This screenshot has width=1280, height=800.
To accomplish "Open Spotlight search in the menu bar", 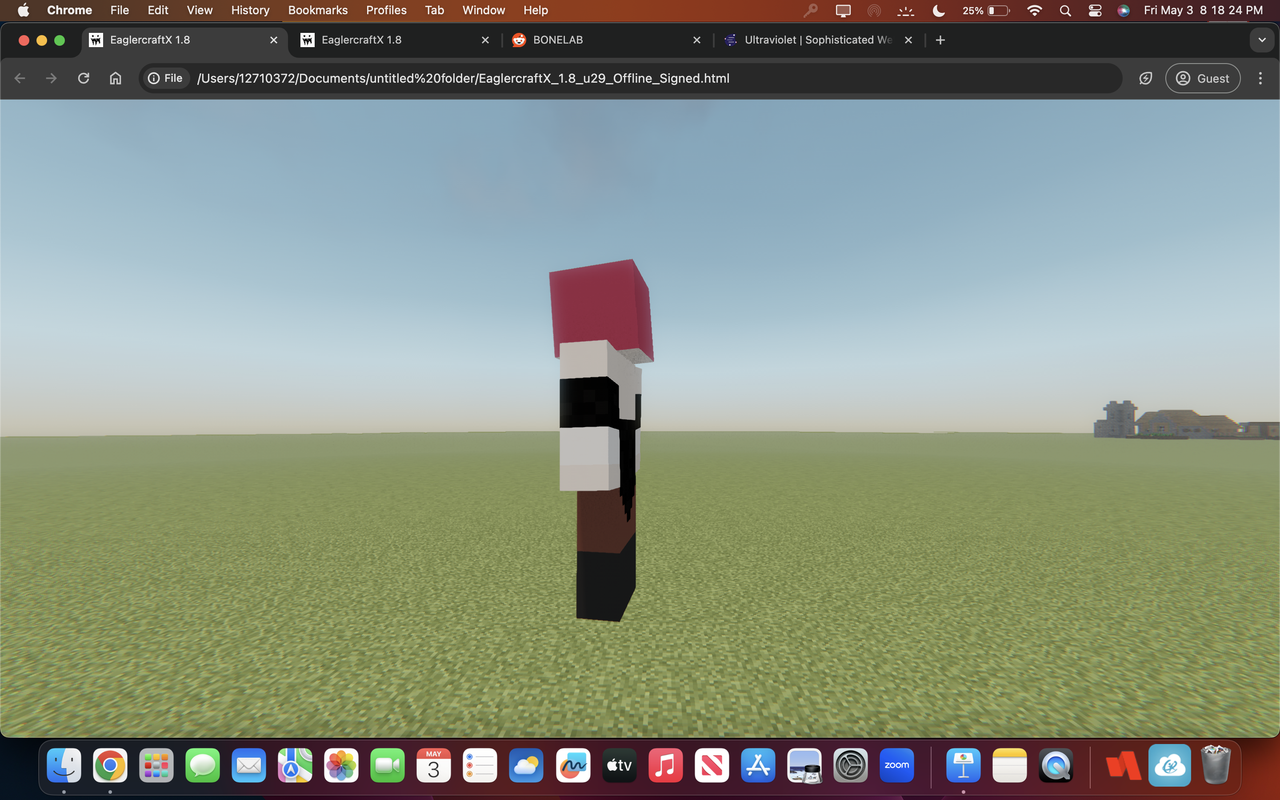I will tap(1066, 10).
